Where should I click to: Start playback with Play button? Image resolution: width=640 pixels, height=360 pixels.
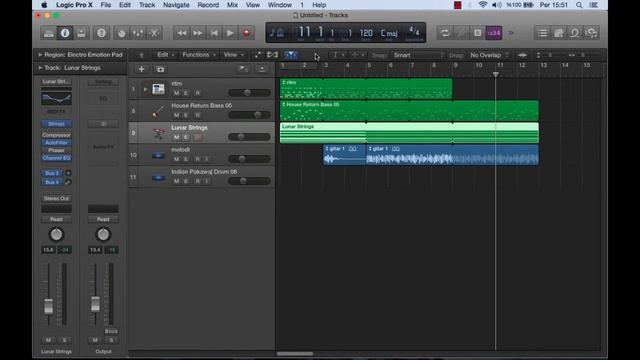(230, 33)
